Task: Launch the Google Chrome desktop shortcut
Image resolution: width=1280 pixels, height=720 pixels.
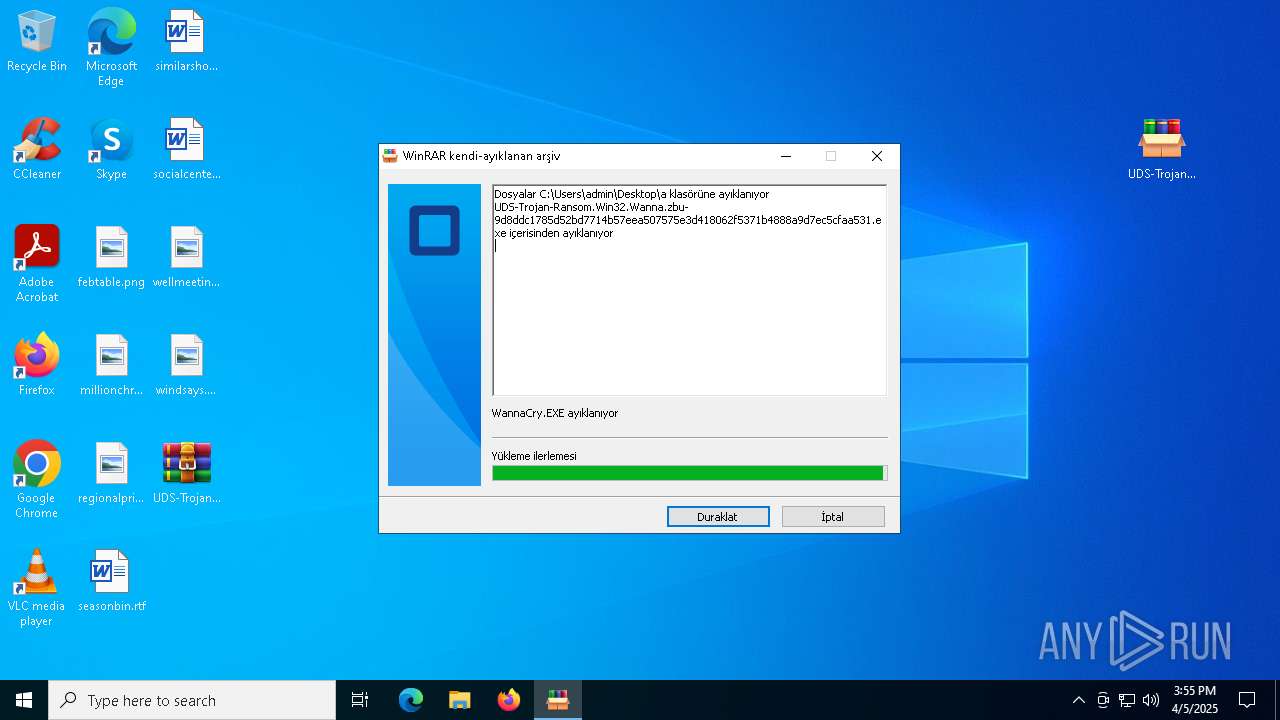Action: [37, 480]
